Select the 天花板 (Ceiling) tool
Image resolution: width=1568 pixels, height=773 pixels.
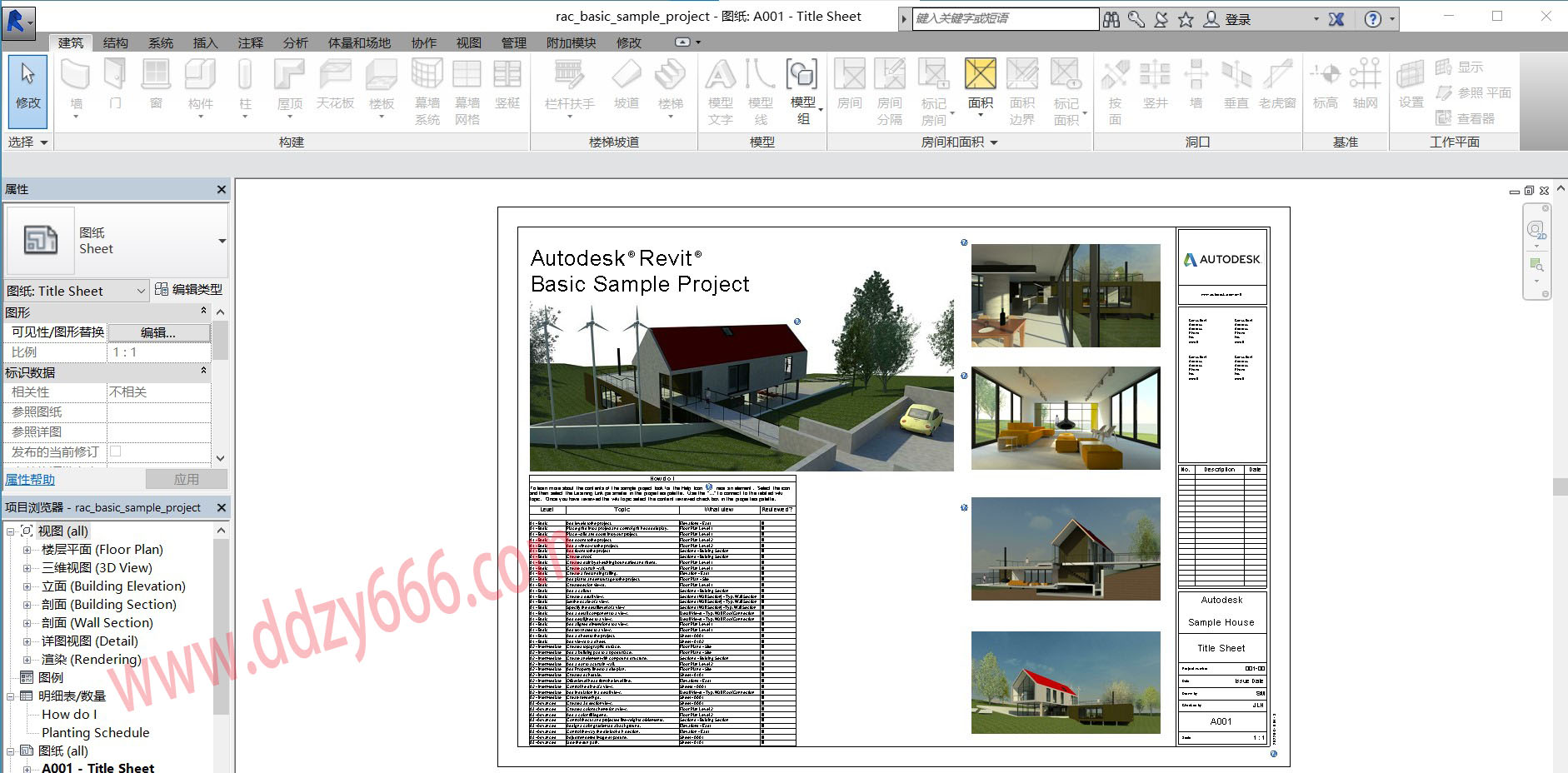[x=335, y=84]
